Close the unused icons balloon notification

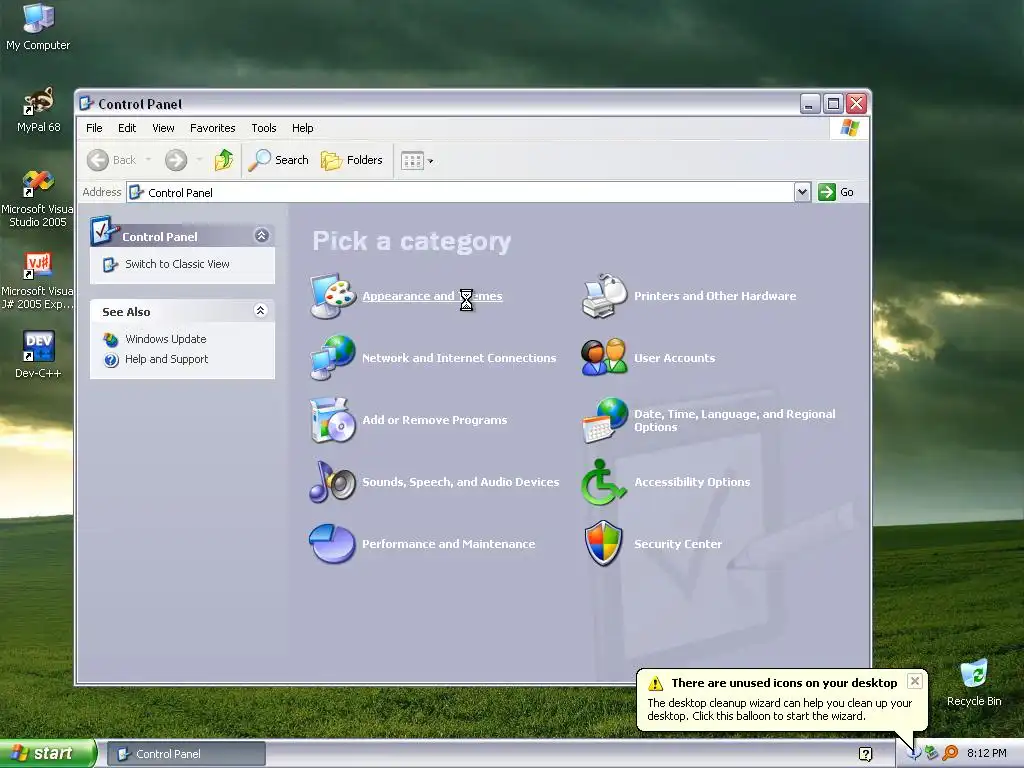point(915,681)
